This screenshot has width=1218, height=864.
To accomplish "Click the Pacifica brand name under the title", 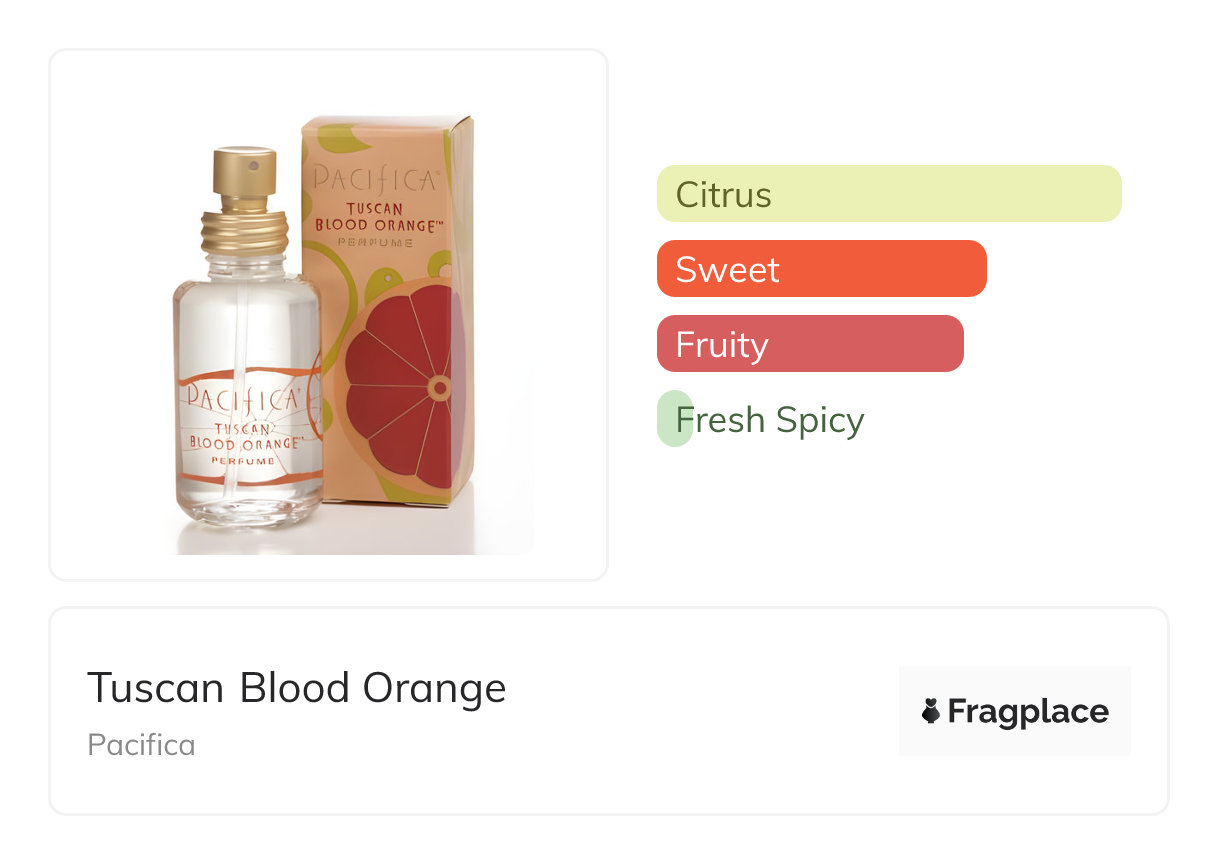I will tap(141, 745).
